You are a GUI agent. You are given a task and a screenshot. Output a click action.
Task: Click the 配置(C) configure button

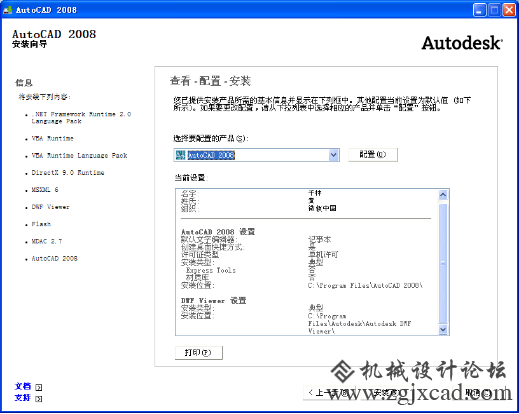373,155
